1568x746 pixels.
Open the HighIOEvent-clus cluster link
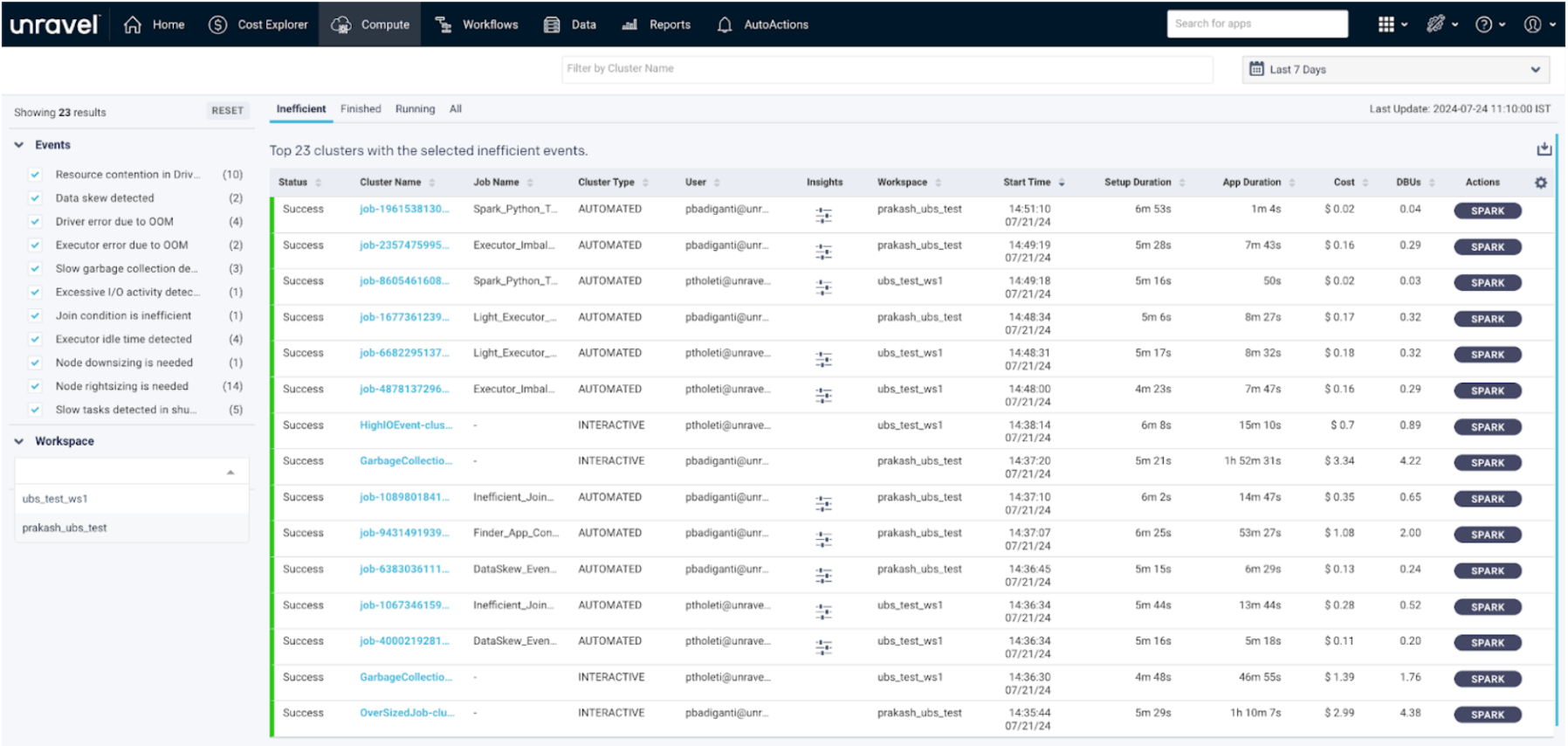click(x=406, y=425)
